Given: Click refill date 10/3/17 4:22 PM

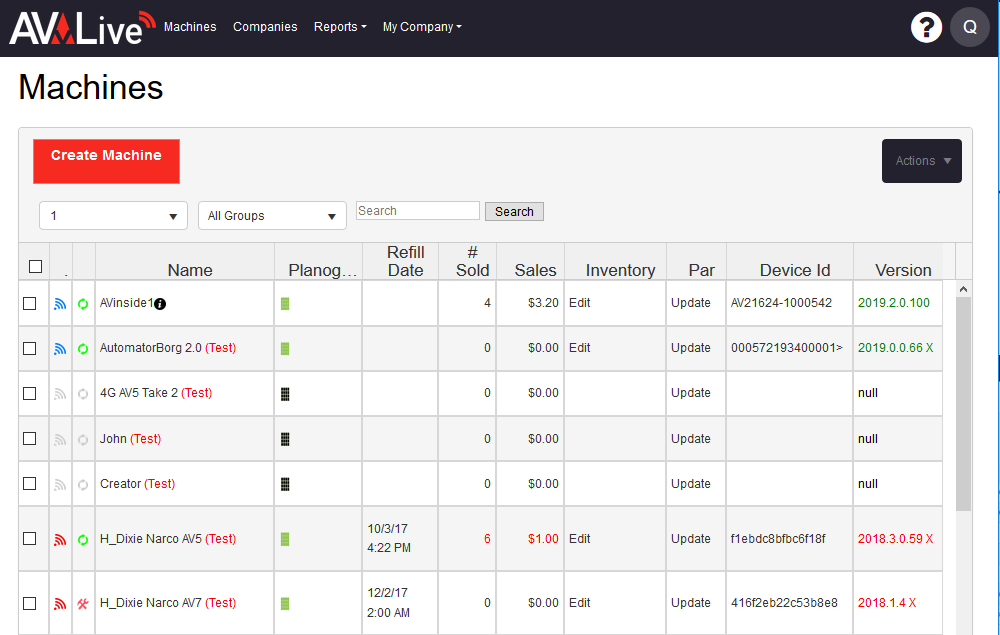Looking at the screenshot, I should 389,538.
